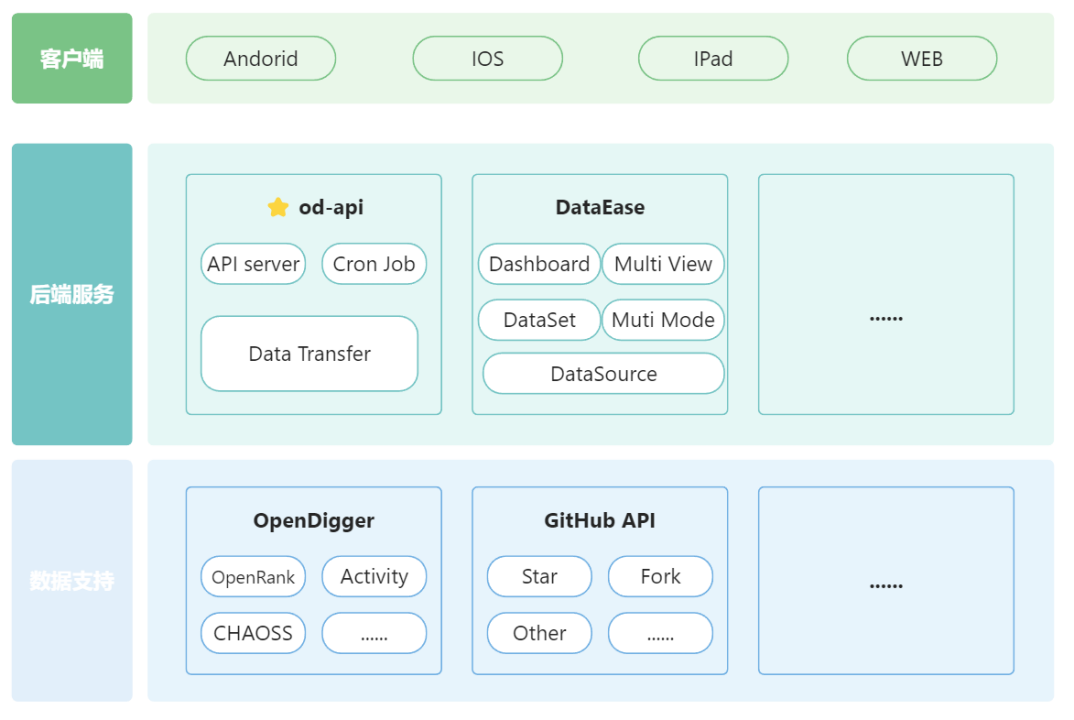Open the Data Transfer block
Viewport: 1074px width, 720px height.
pos(309,354)
